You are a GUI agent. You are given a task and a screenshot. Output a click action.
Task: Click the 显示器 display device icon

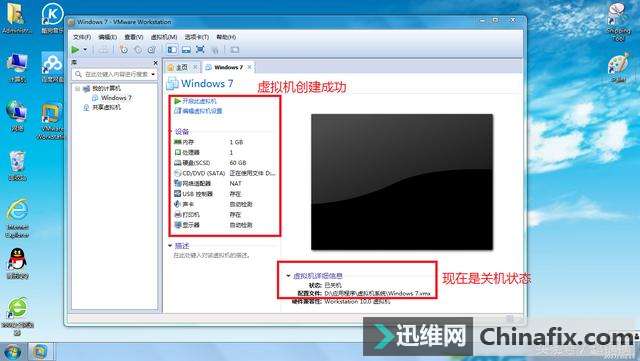pos(178,225)
